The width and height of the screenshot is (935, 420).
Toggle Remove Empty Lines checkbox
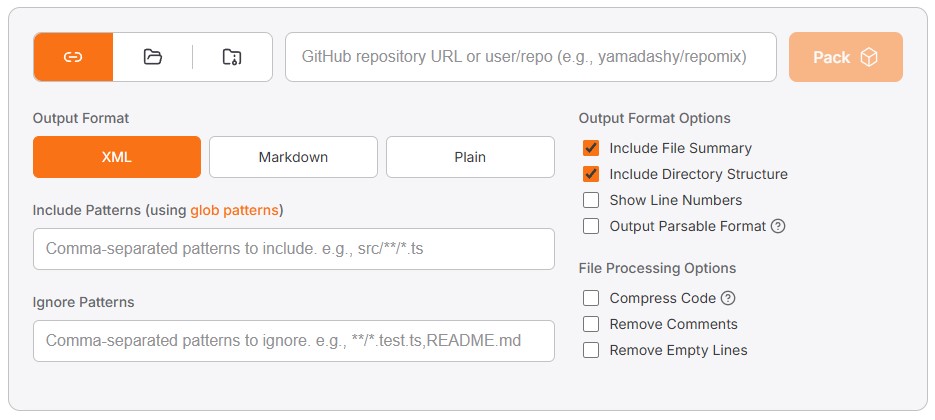pos(591,350)
